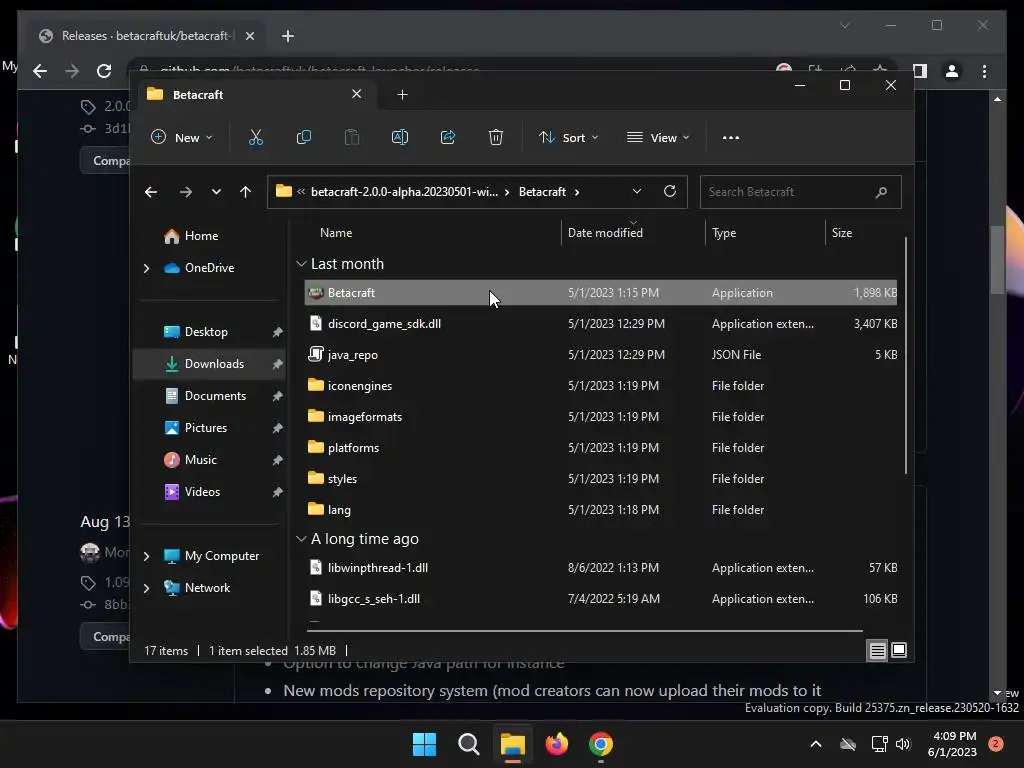Open Home in navigation pane

tap(201, 236)
